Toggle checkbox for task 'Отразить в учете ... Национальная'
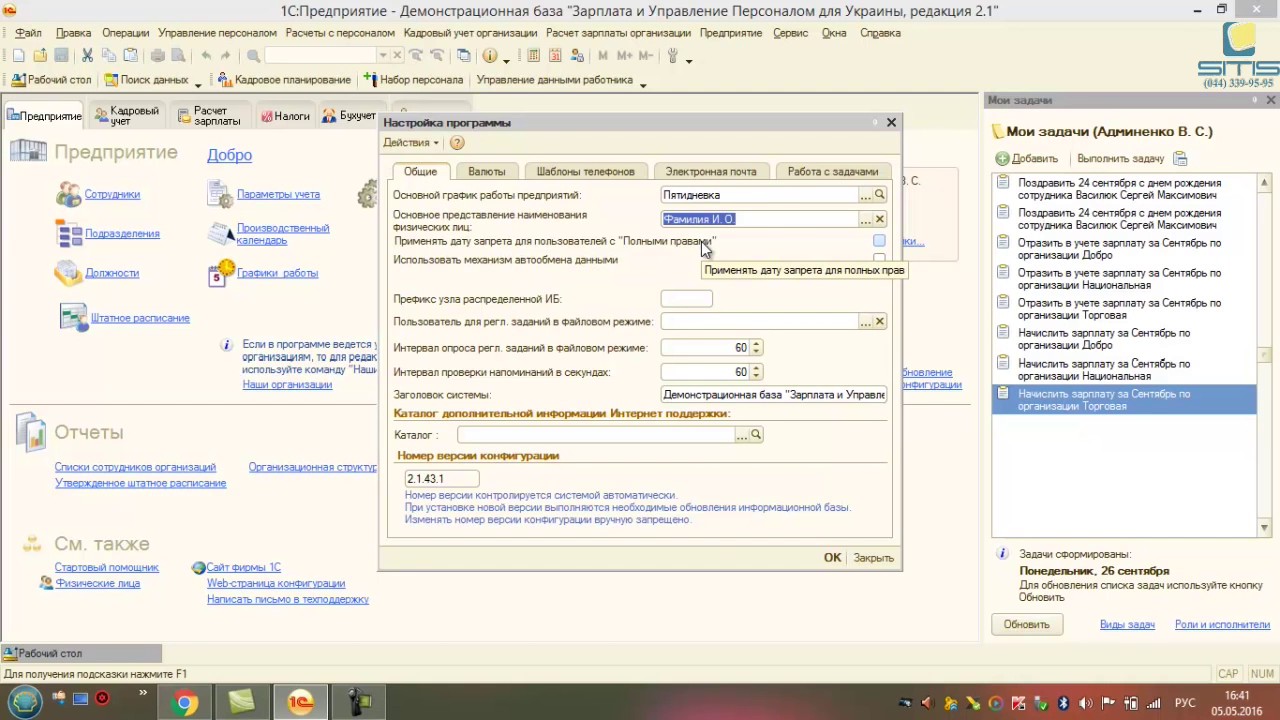The height and width of the screenshot is (720, 1280). tap(1002, 273)
